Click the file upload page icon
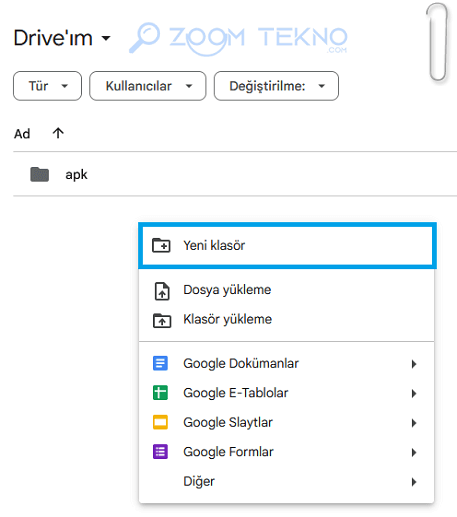Screen dimensions: 457x517 coord(162,291)
